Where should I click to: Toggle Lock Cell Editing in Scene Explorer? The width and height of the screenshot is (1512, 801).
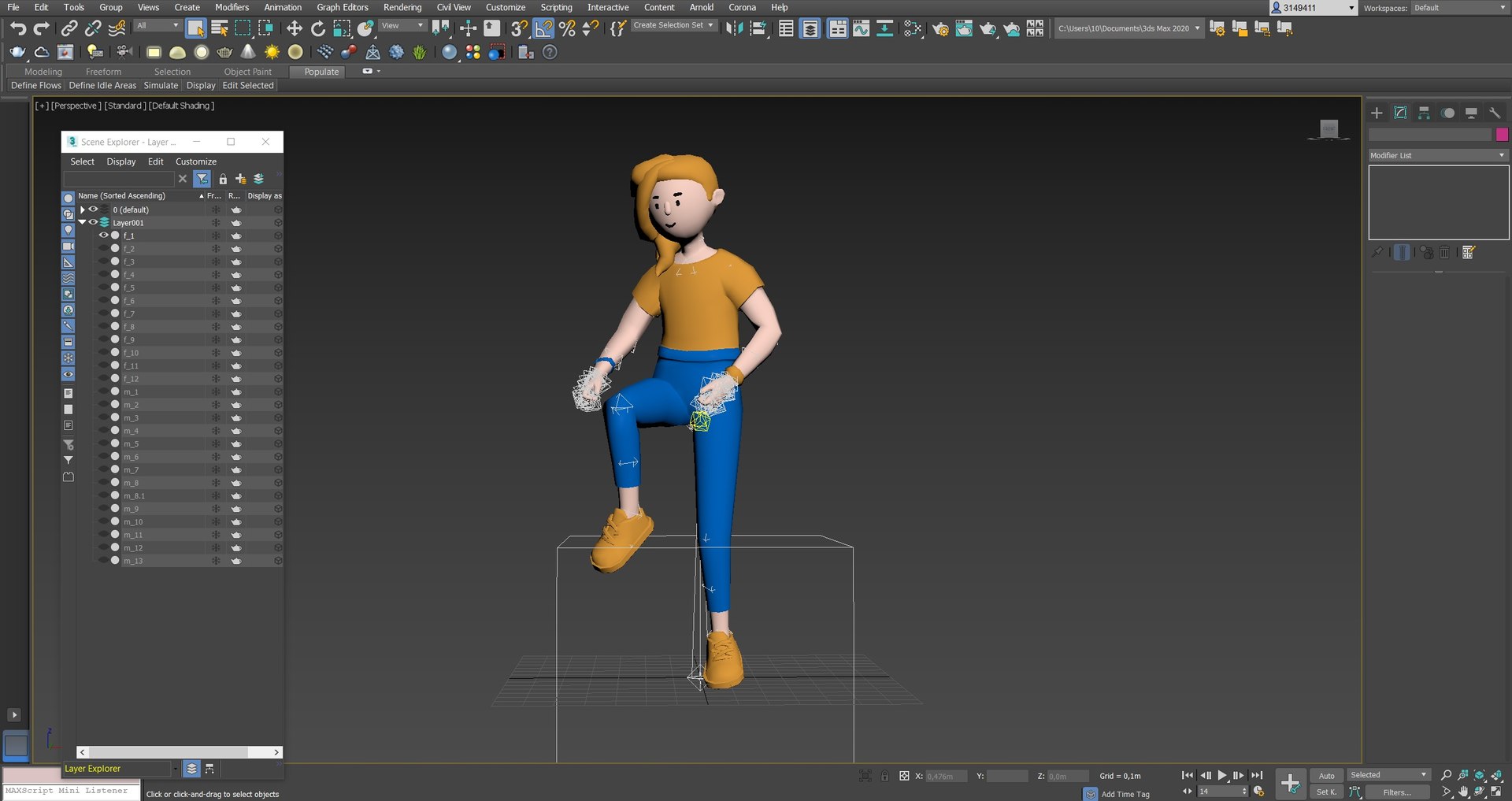[x=223, y=179]
